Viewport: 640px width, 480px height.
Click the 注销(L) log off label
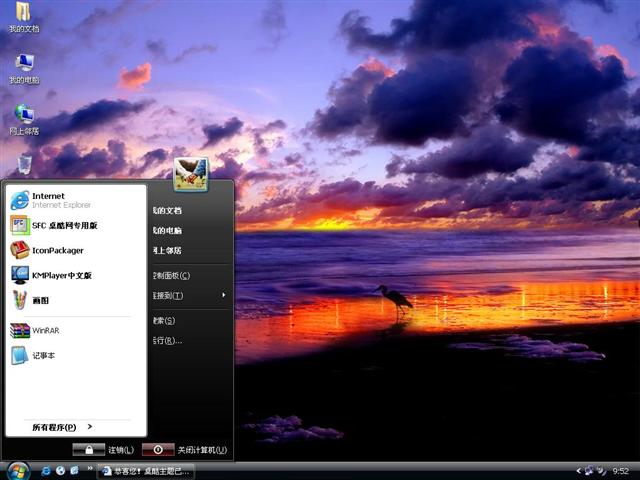[121, 450]
